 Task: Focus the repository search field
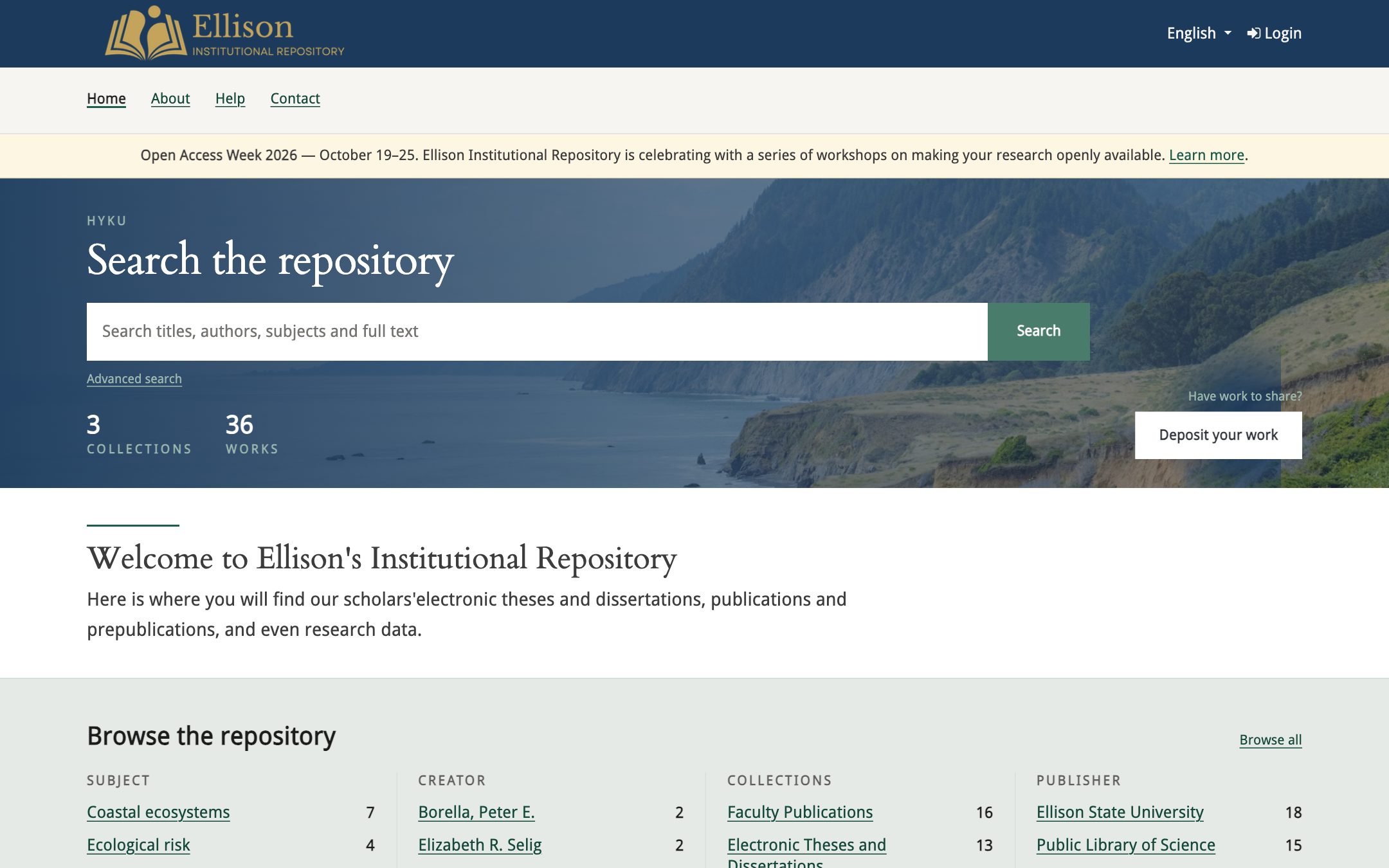(537, 331)
